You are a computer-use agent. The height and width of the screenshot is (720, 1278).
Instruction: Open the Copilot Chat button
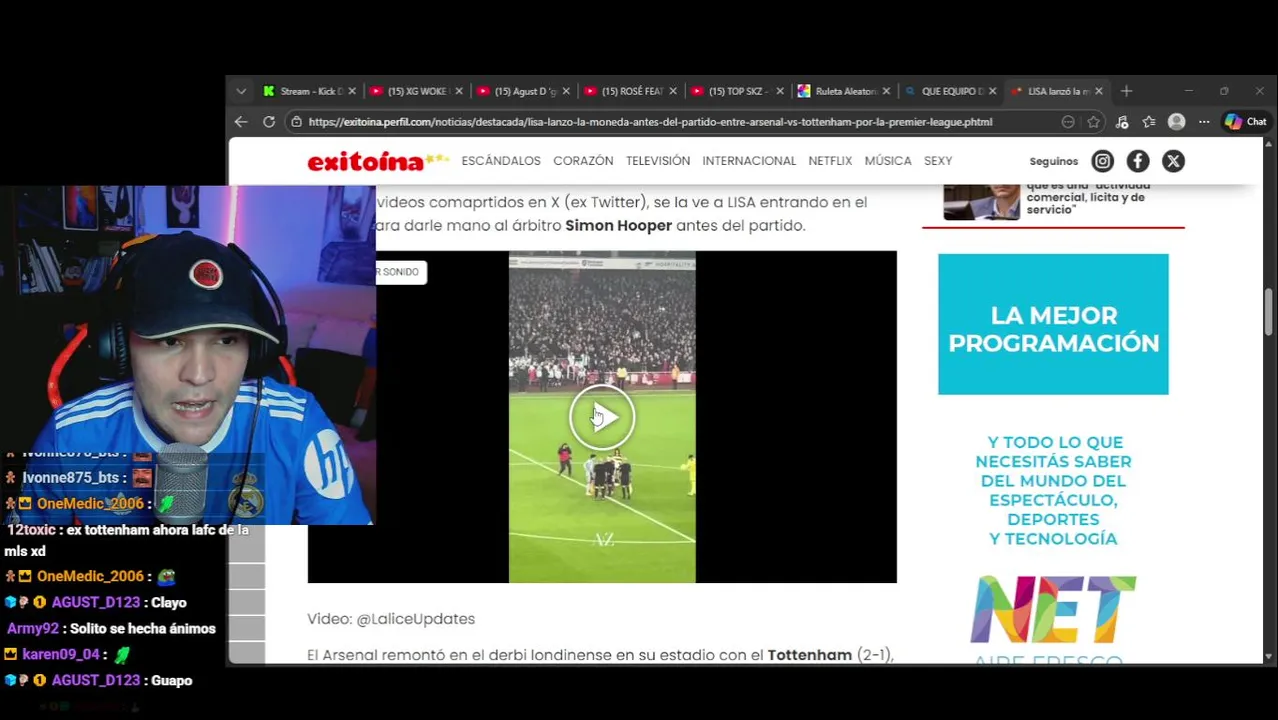[1246, 122]
